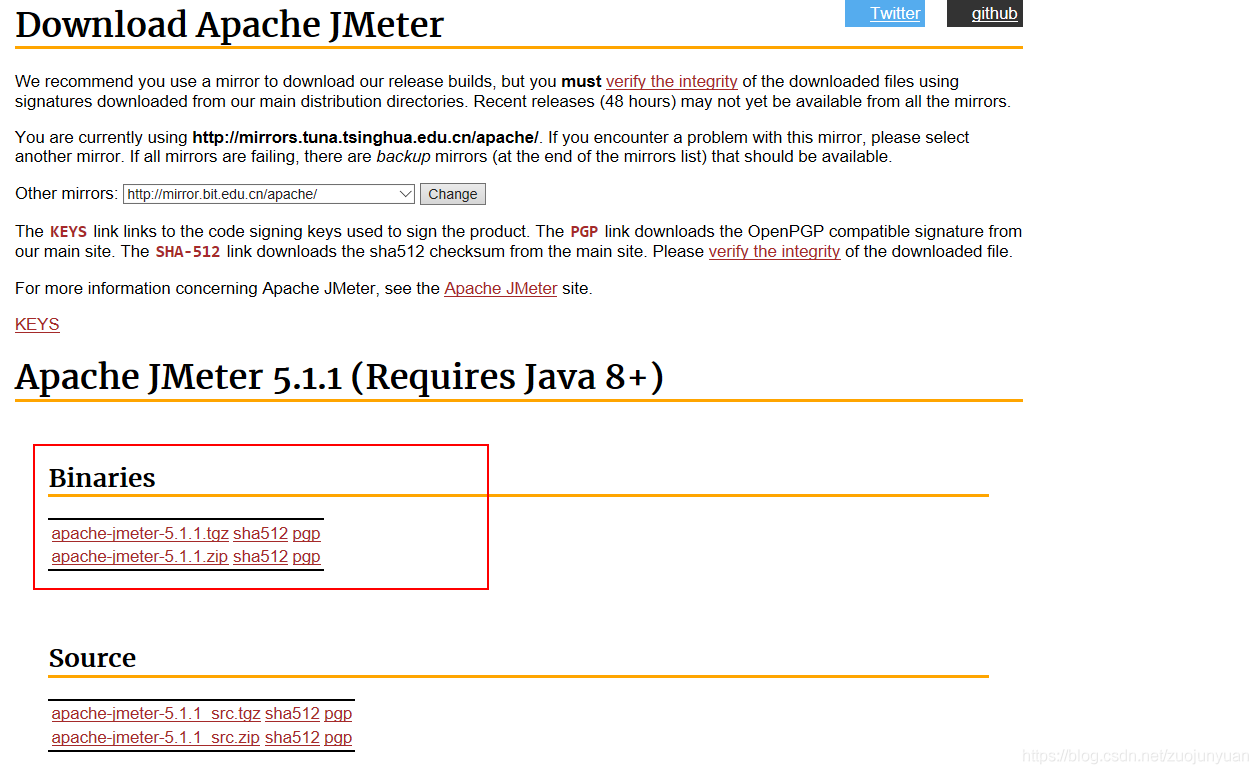Screen dimensions: 1258x774
Task: Download apache-jmeter-5.1.1_src.tgz source
Action: pyautogui.click(x=156, y=713)
